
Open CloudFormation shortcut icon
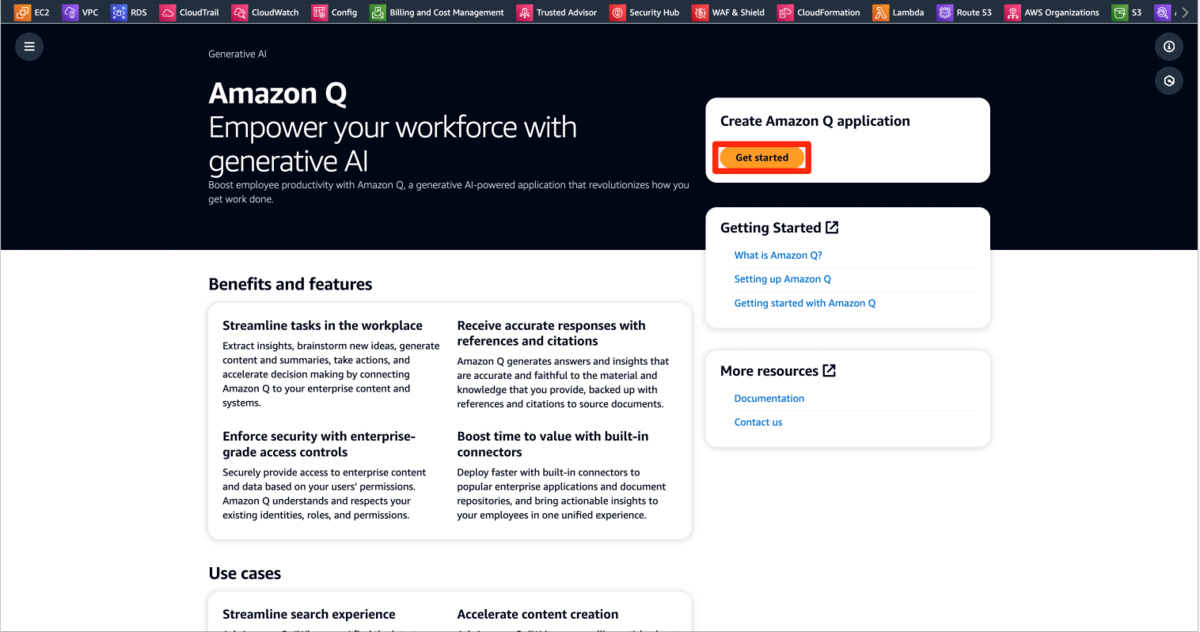[x=785, y=13]
